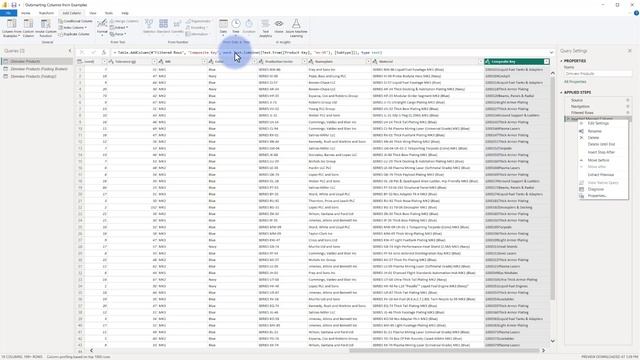Open the Tolerance column filter dropdown

coord(154,62)
